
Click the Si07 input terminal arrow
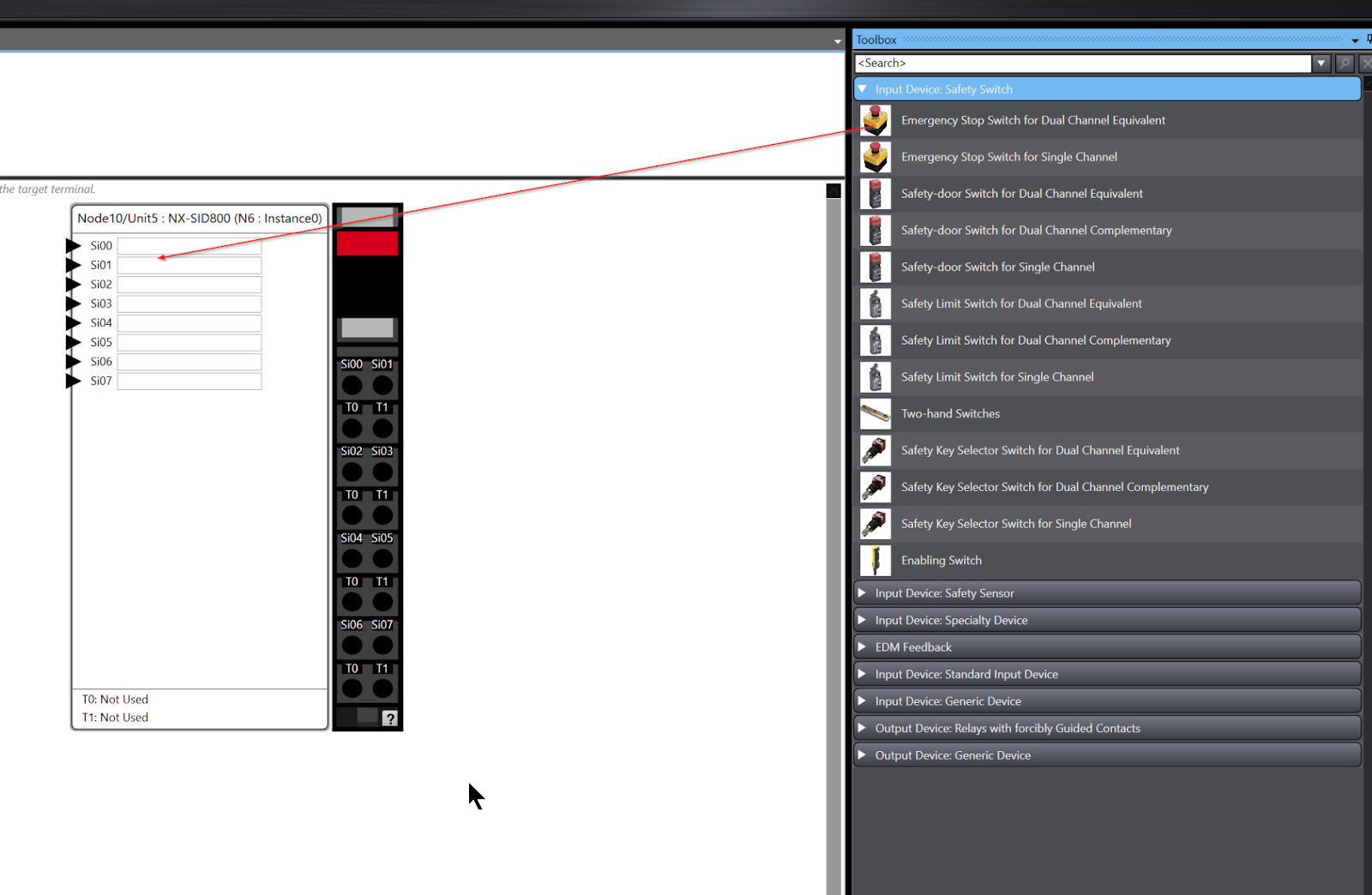tap(74, 381)
